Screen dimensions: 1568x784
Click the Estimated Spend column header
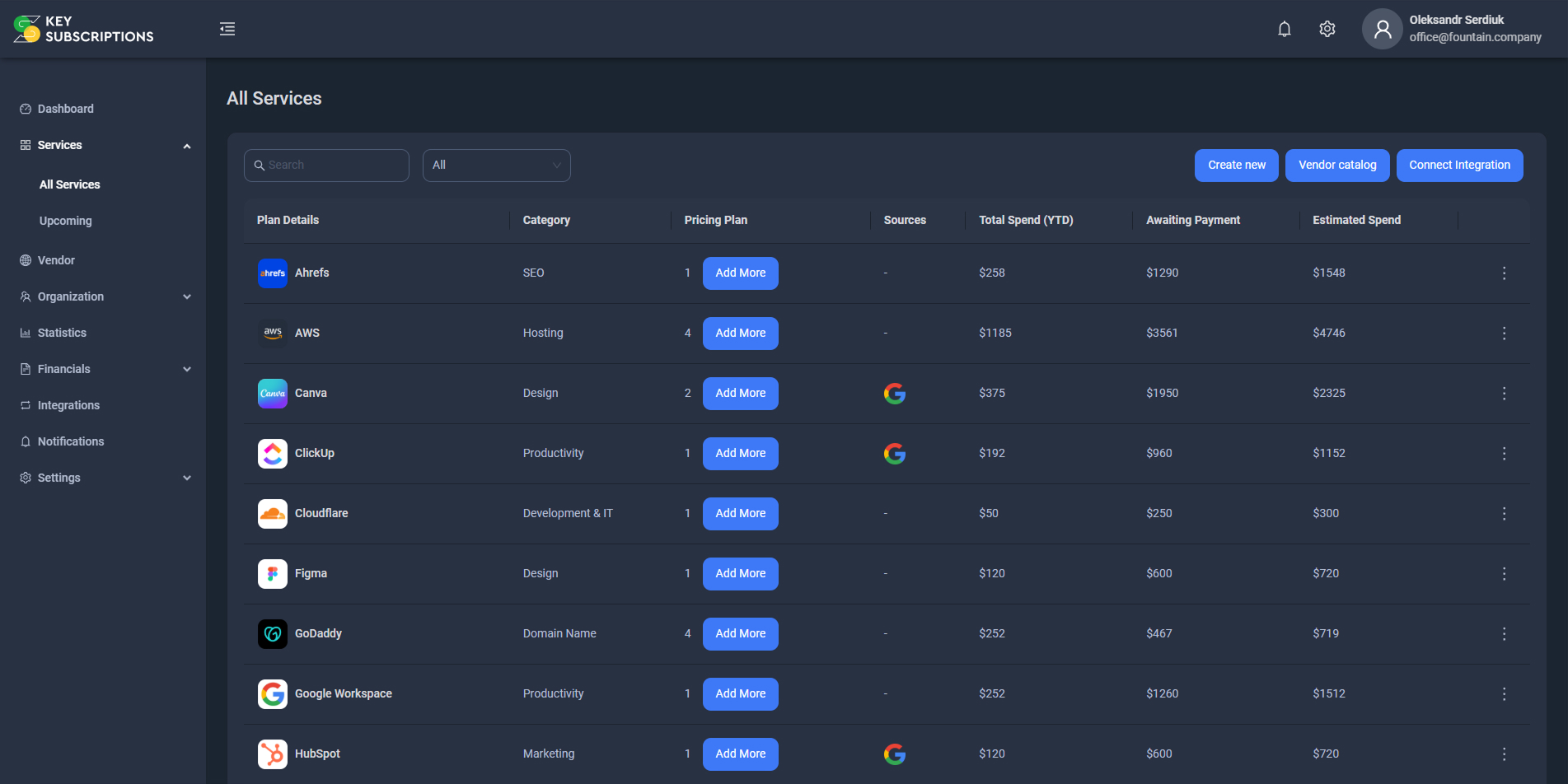pos(1356,220)
